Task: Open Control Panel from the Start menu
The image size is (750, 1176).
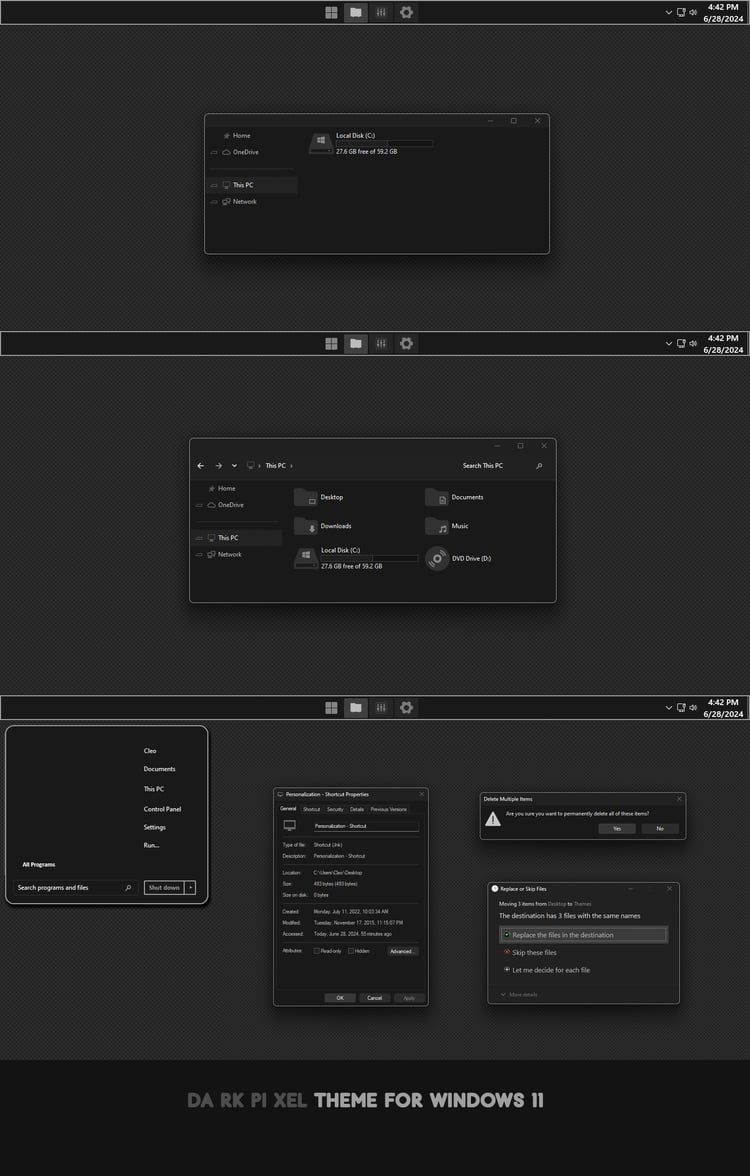Action: [x=162, y=809]
